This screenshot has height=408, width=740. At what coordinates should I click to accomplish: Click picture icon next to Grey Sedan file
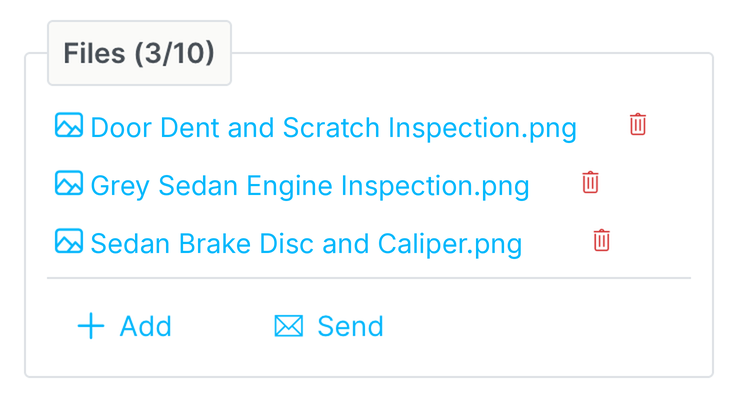[69, 183]
